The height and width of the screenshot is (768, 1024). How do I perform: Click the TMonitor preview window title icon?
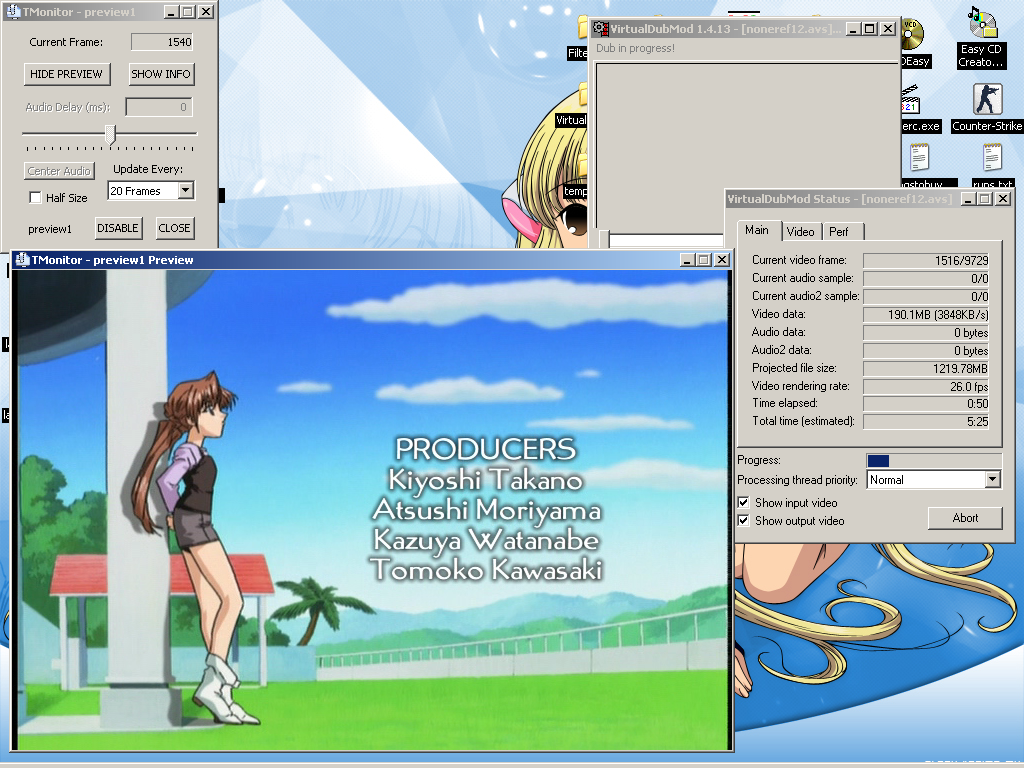point(22,259)
